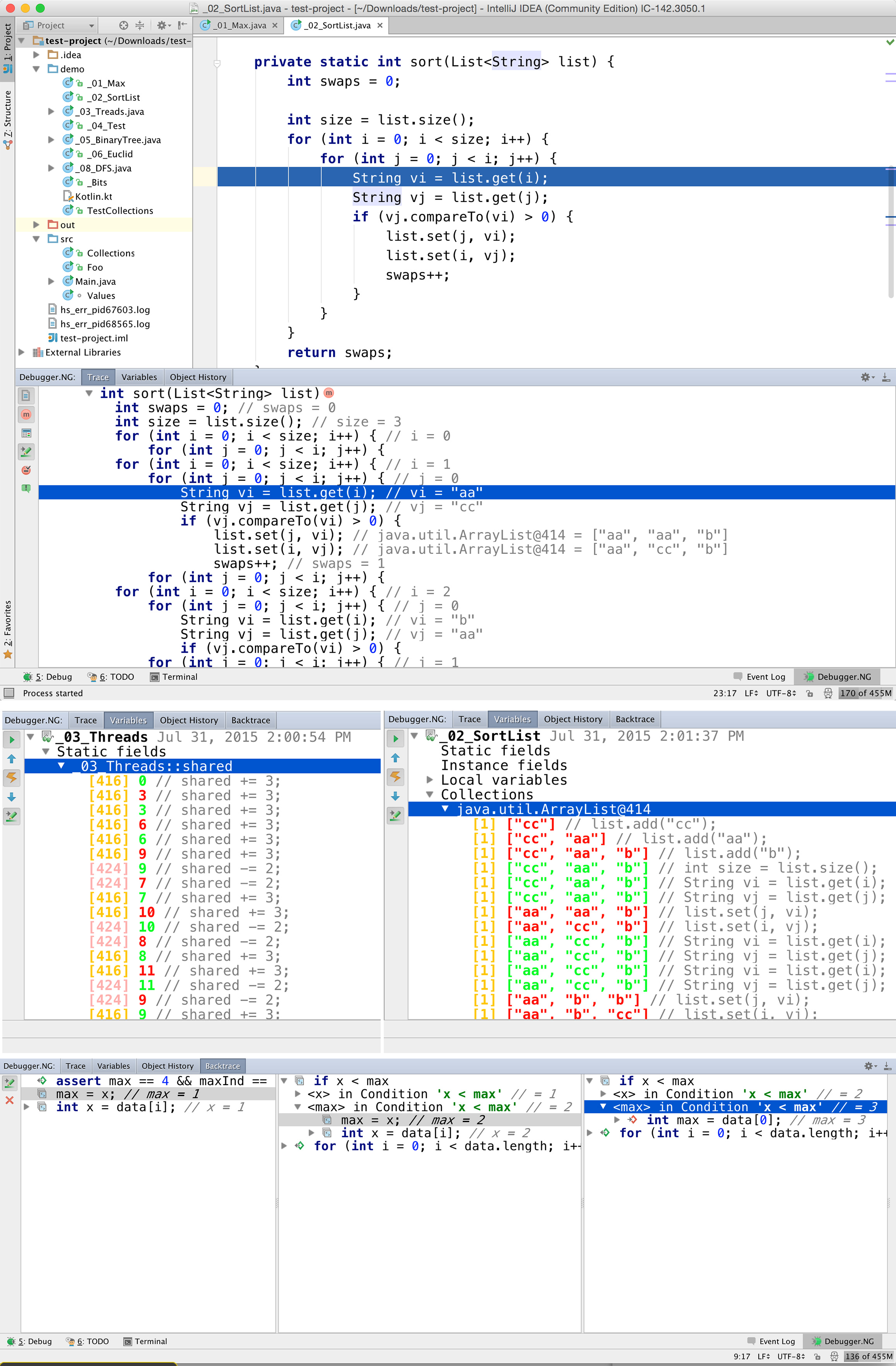Toggle the green run button in the _02_SortList Variables panel
Image resolution: width=896 pixels, height=1366 pixels.
395,739
